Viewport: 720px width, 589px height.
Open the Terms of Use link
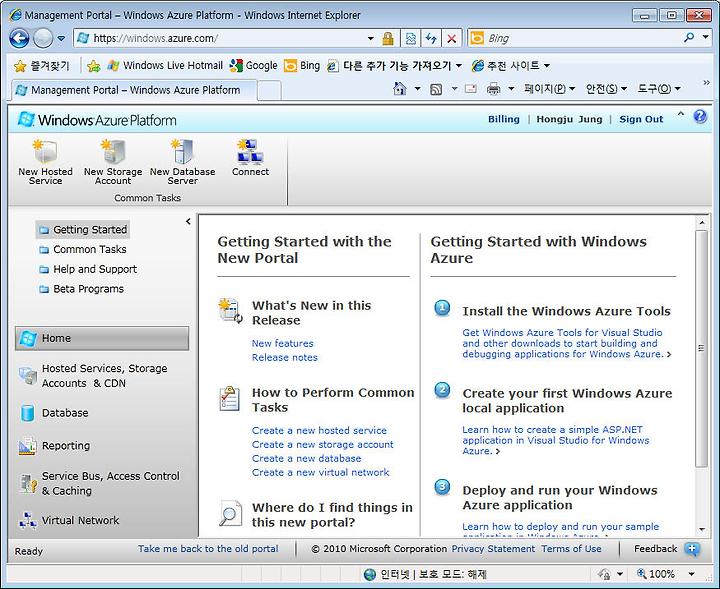click(x=571, y=549)
